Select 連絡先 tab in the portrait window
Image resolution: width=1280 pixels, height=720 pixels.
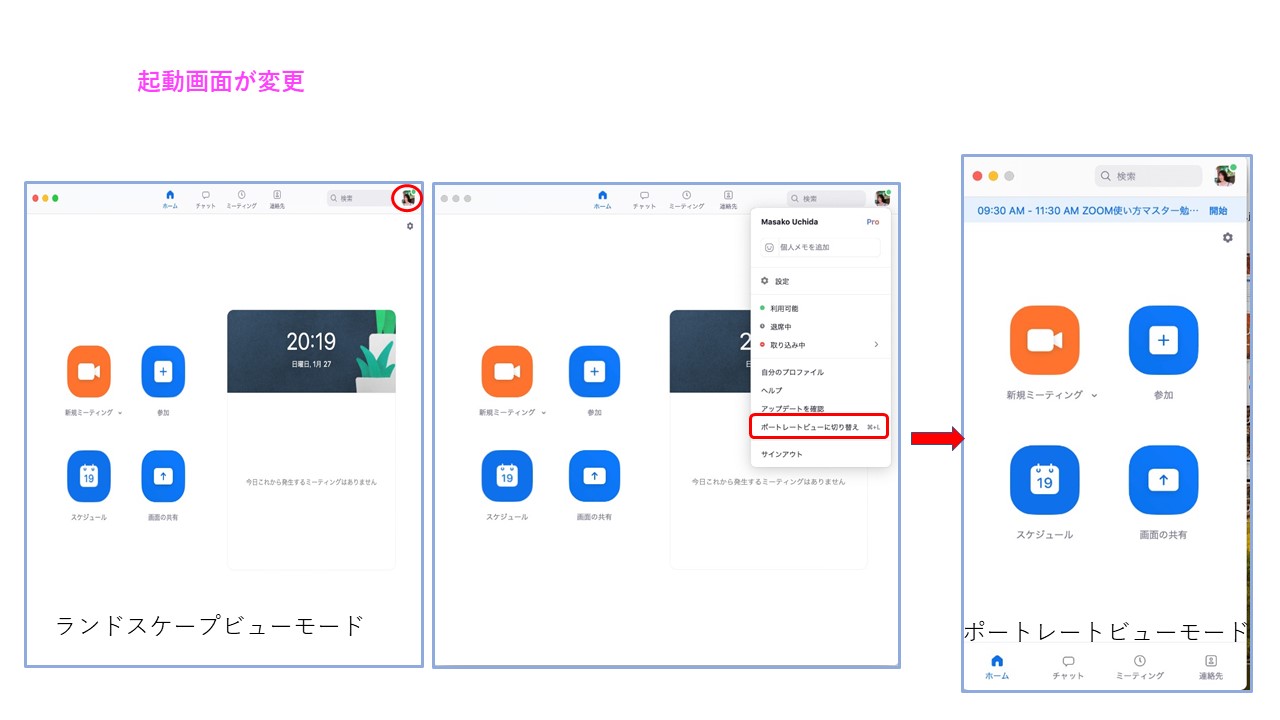click(x=1211, y=668)
